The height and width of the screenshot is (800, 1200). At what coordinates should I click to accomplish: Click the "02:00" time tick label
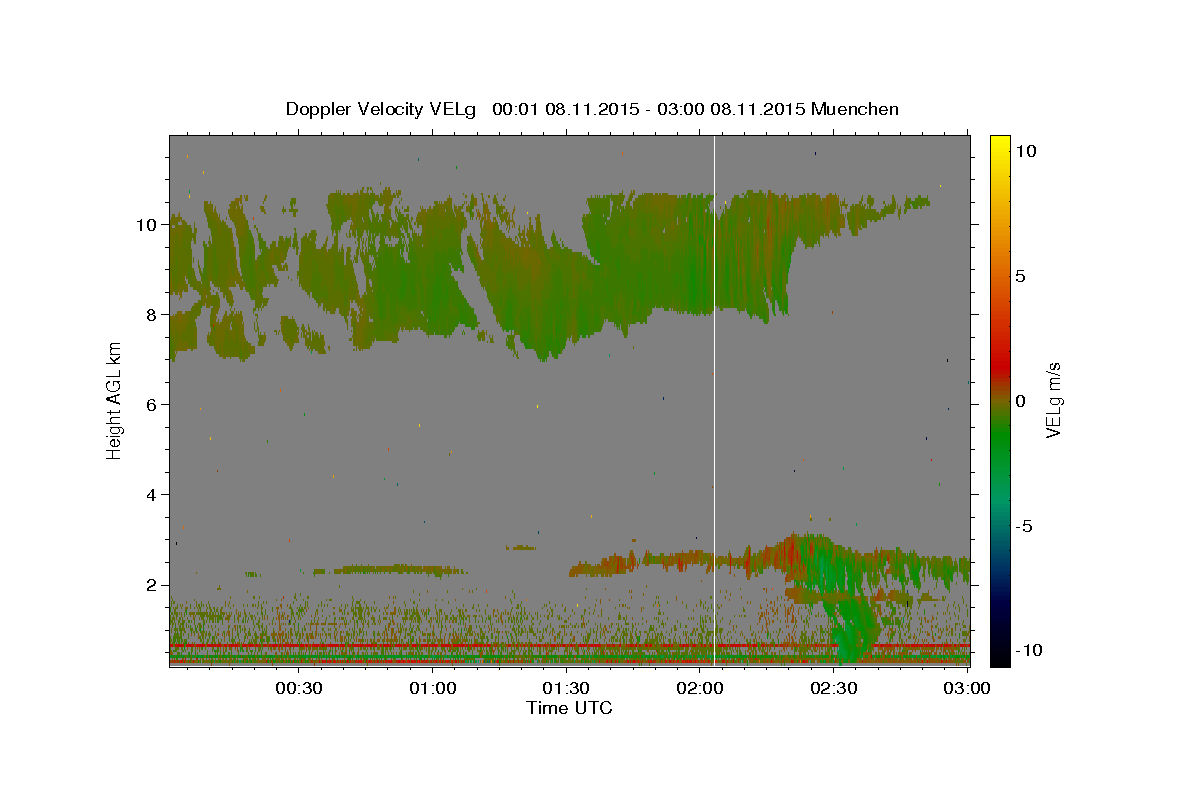tap(700, 688)
